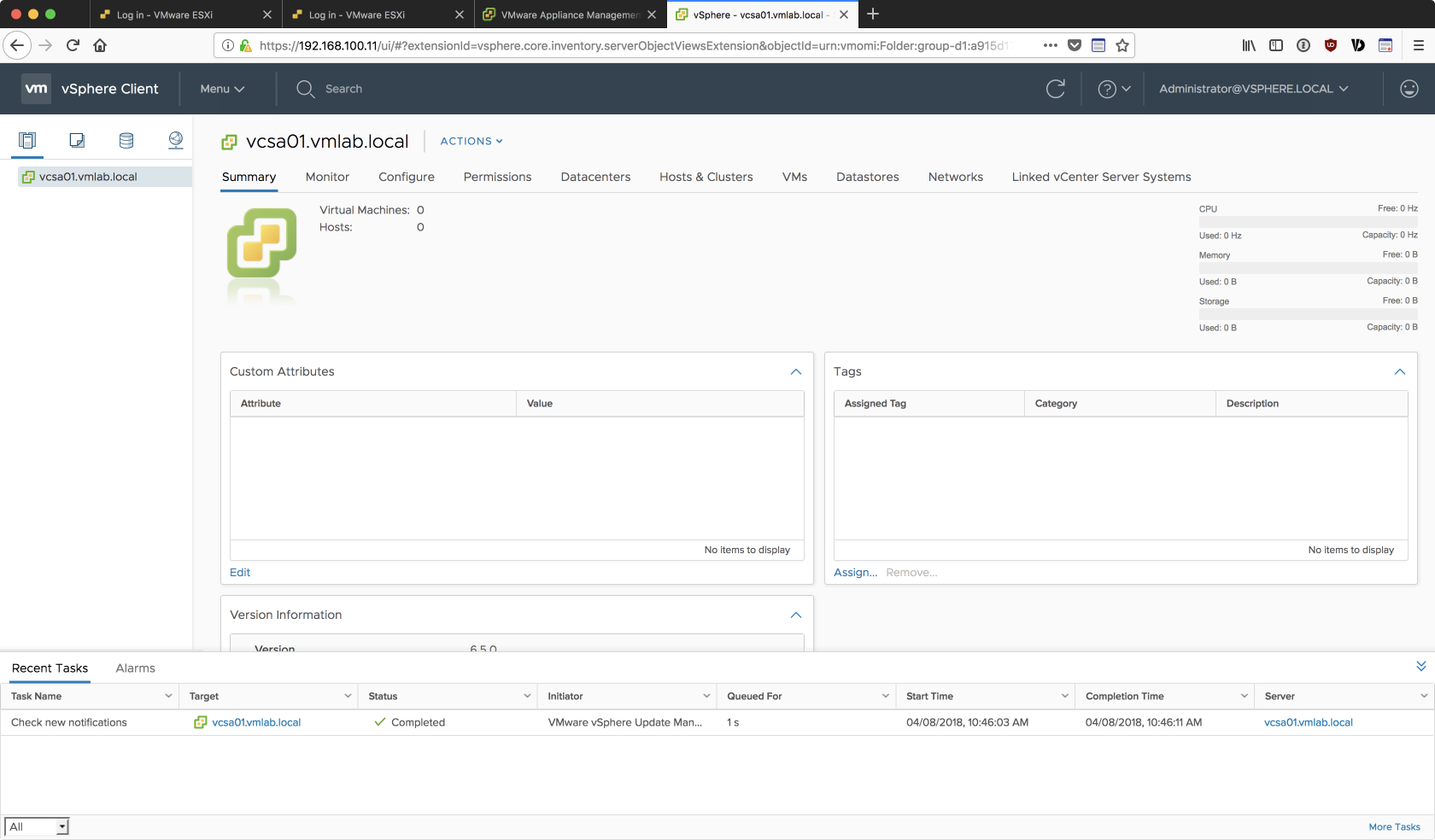Open the All tasks filter combo box
This screenshot has width=1435, height=840.
click(x=37, y=826)
